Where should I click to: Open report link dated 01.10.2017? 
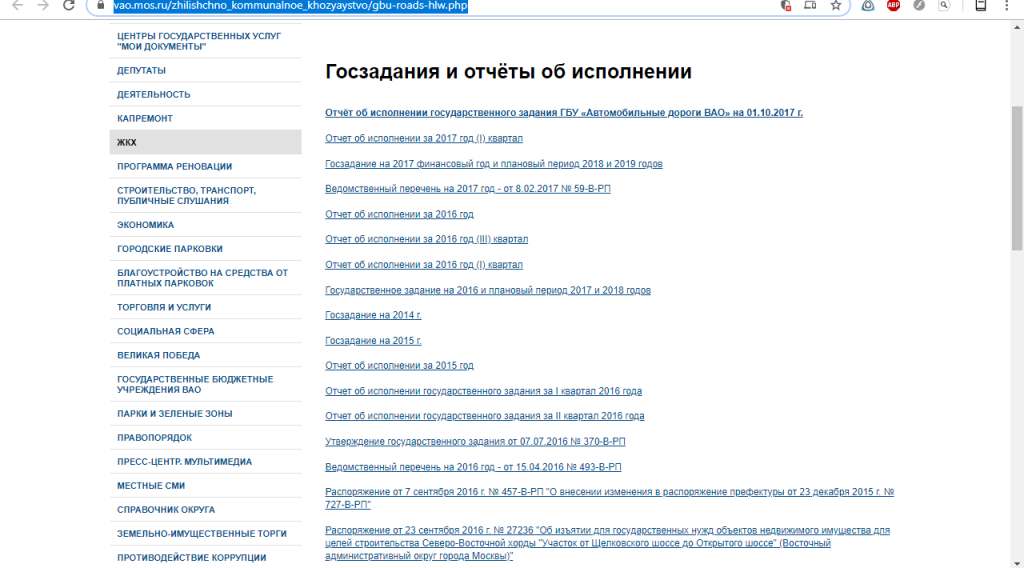[x=564, y=113]
